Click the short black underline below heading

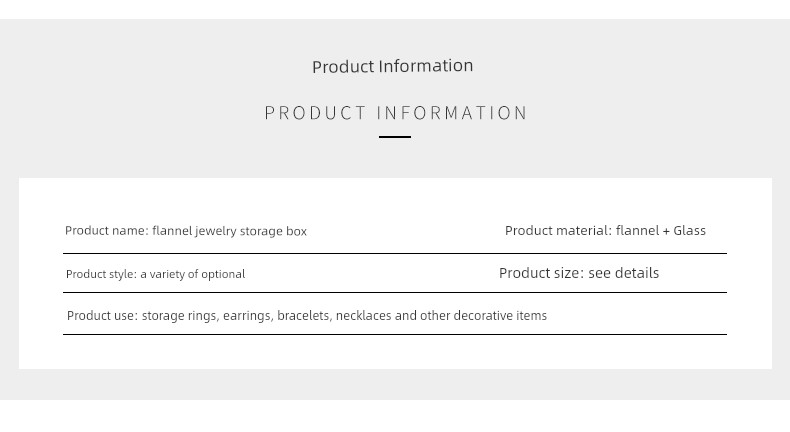[395, 137]
